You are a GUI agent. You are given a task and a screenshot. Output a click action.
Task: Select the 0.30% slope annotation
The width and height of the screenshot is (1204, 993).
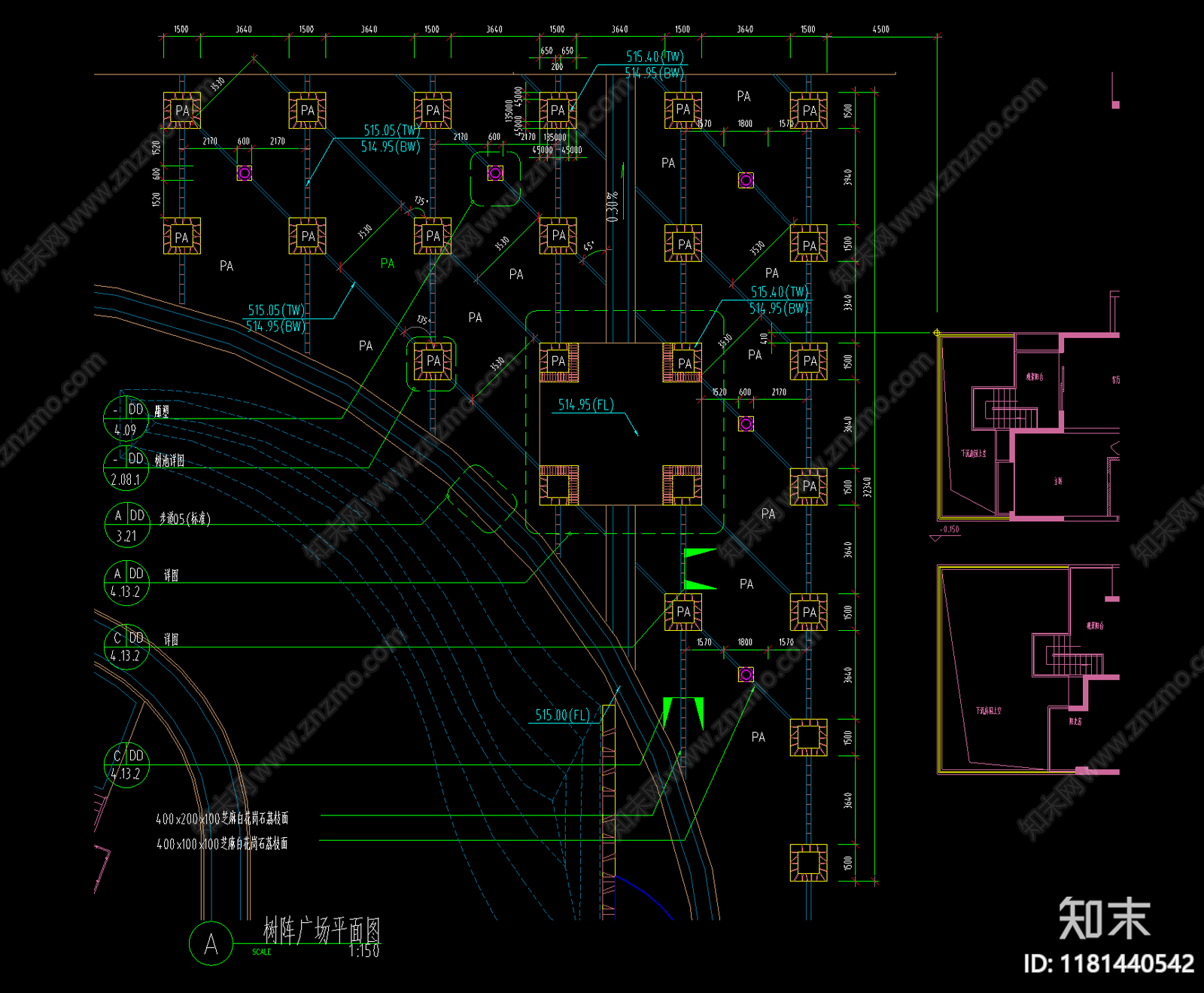click(613, 206)
